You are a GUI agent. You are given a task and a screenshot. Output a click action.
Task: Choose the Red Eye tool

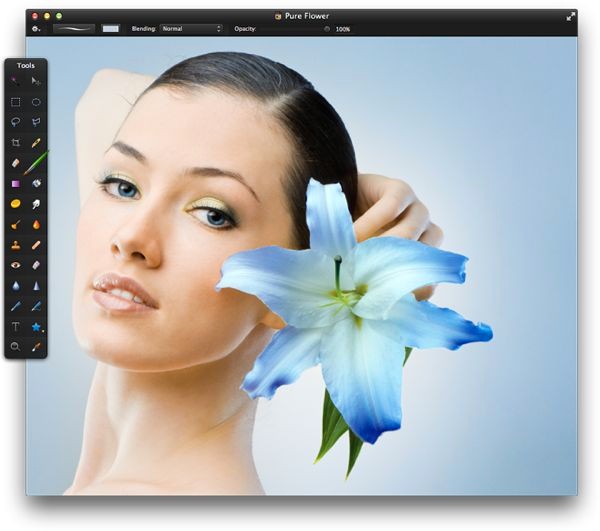point(15,265)
